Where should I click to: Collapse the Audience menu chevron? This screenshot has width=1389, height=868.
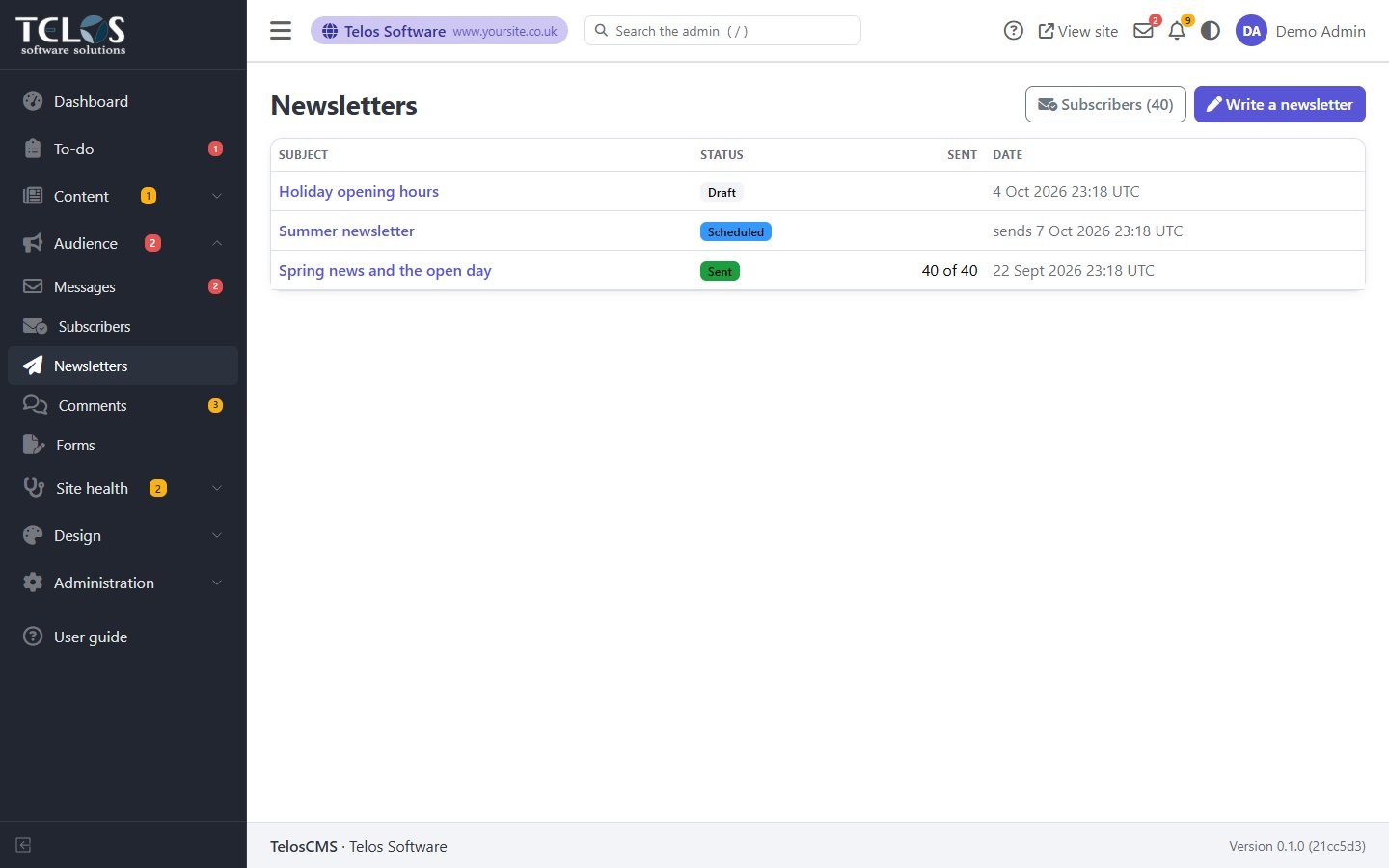tap(217, 243)
